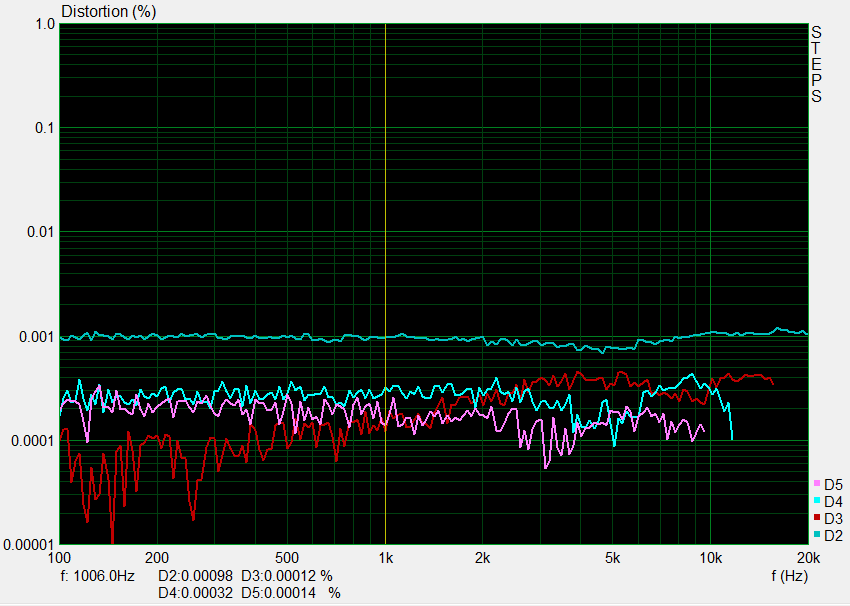The image size is (850, 606).
Task: Click the D4:0.00032 readout value
Action: (196, 593)
